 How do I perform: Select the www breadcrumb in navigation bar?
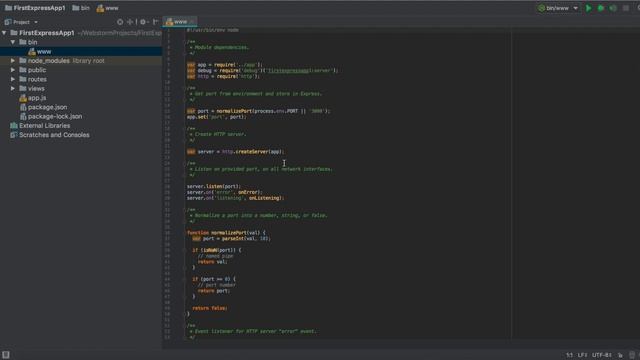click(x=108, y=8)
